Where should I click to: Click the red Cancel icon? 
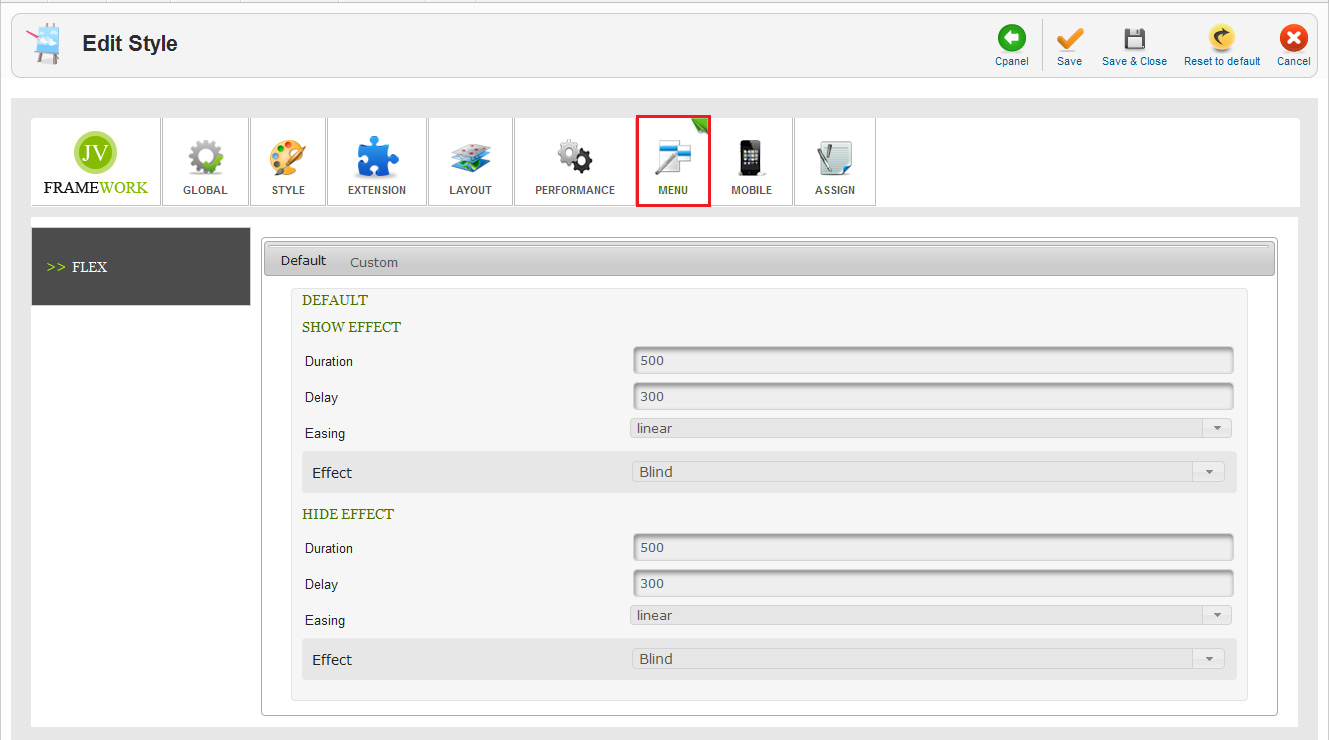(x=1293, y=39)
